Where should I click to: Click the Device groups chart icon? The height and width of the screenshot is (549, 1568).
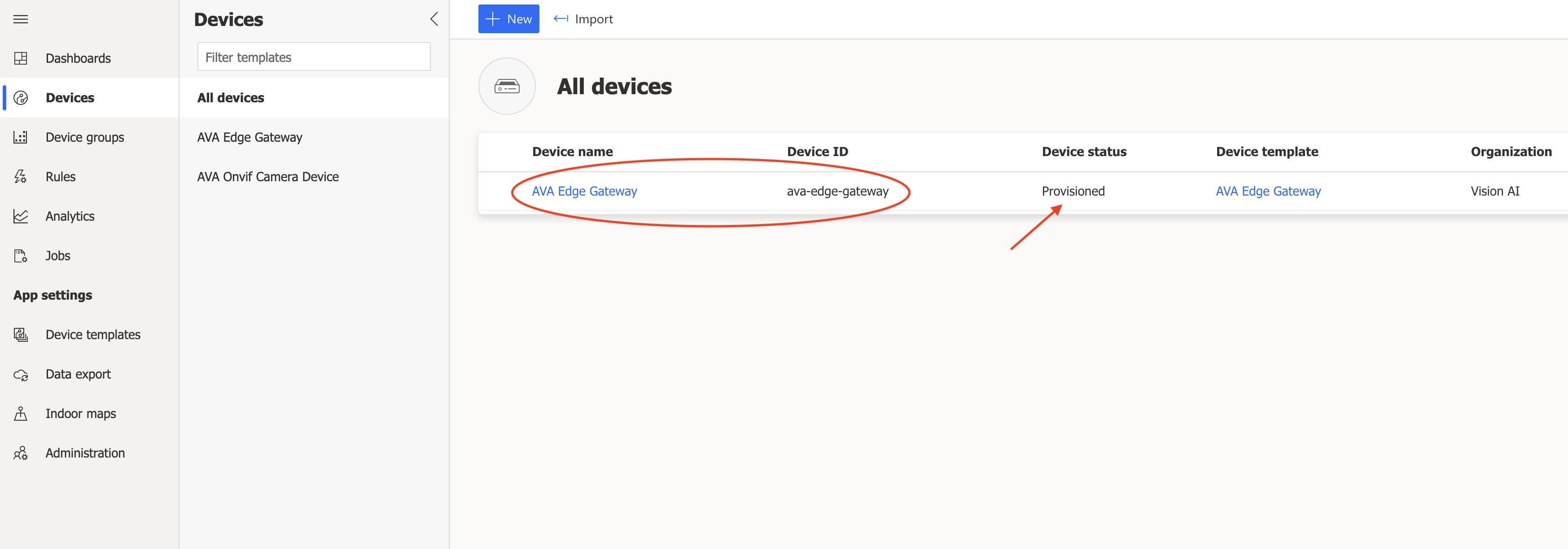[x=21, y=138]
